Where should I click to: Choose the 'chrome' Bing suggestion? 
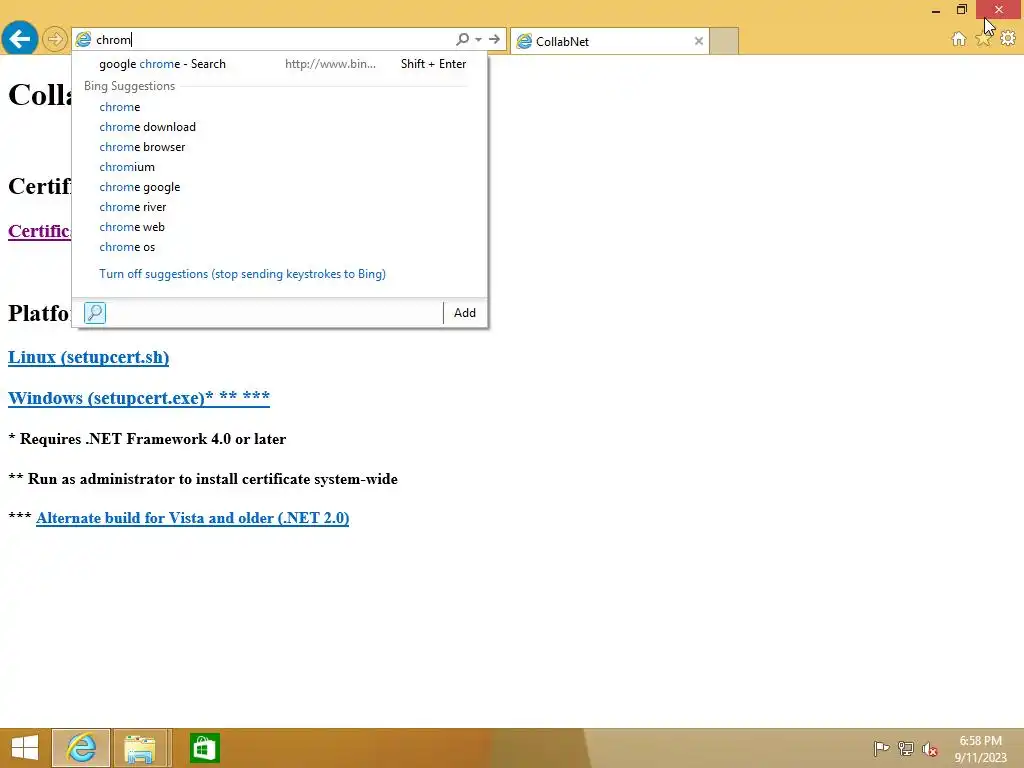pos(280,106)
